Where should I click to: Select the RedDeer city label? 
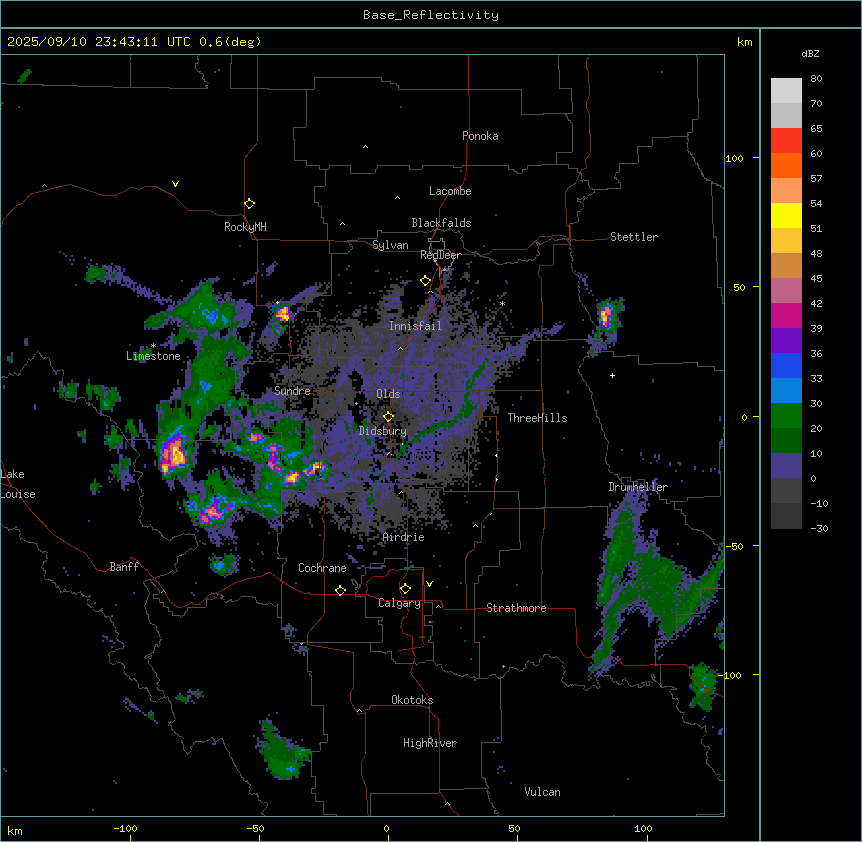440,255
